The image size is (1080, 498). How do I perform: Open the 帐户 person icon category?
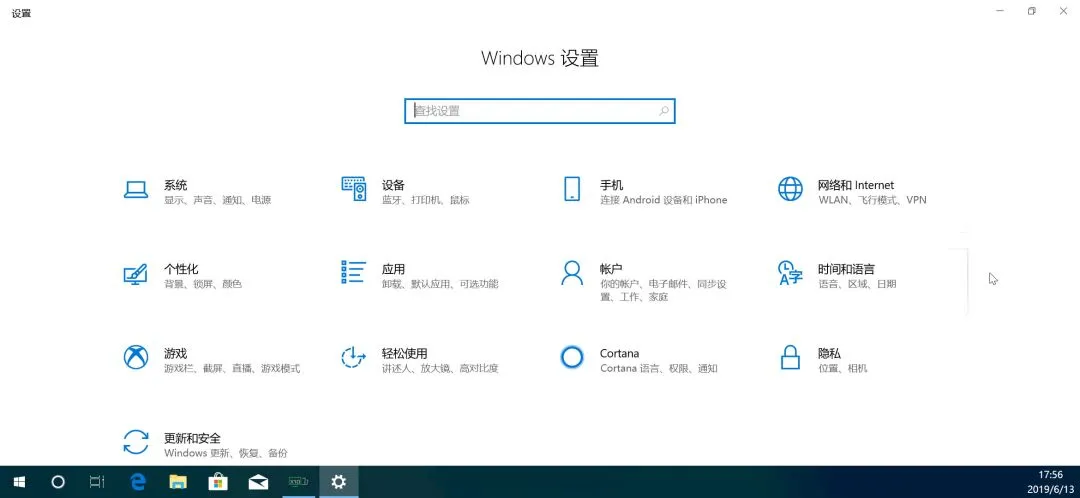click(572, 273)
